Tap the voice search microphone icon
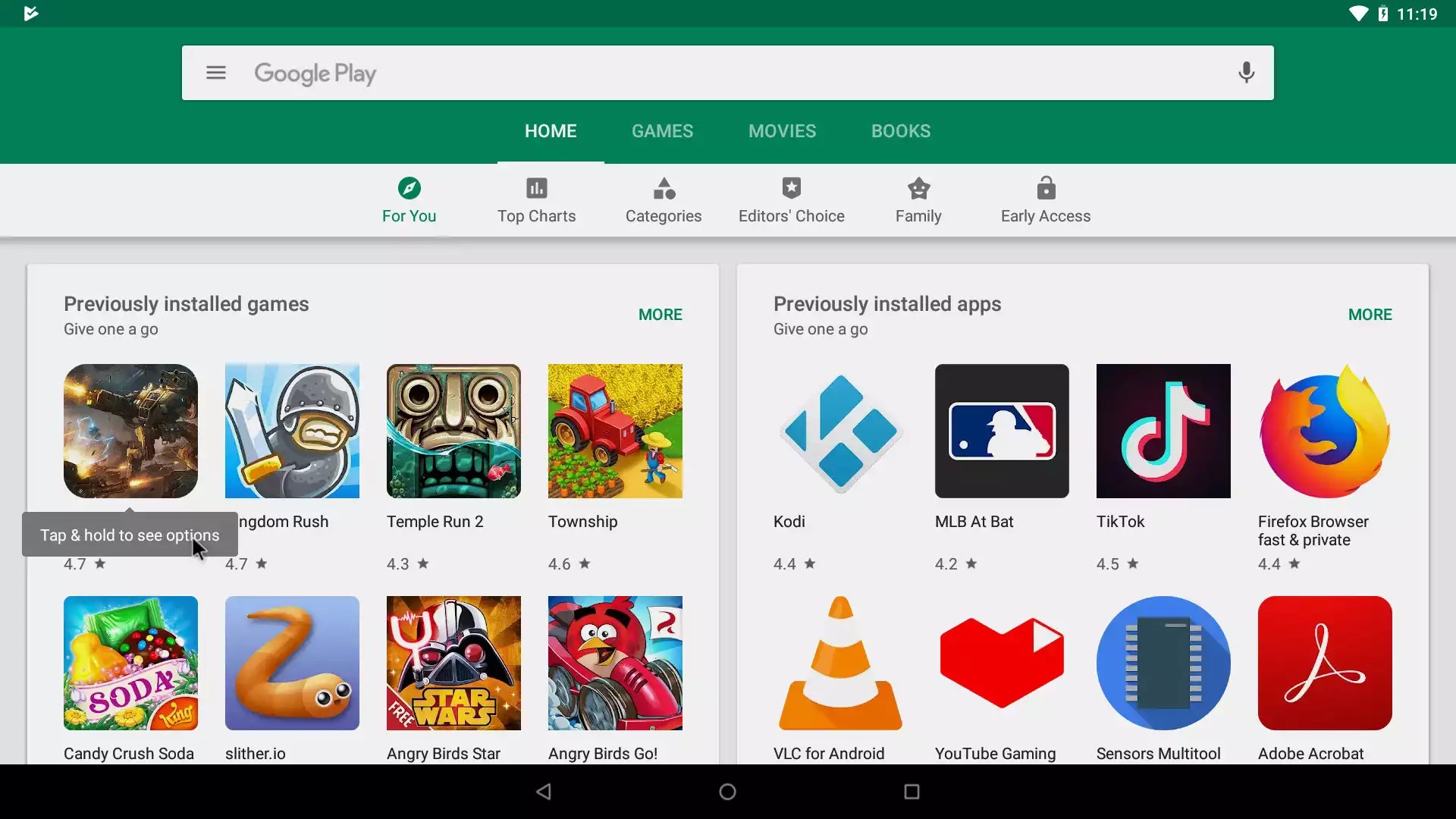This screenshot has width=1456, height=819. point(1246,73)
